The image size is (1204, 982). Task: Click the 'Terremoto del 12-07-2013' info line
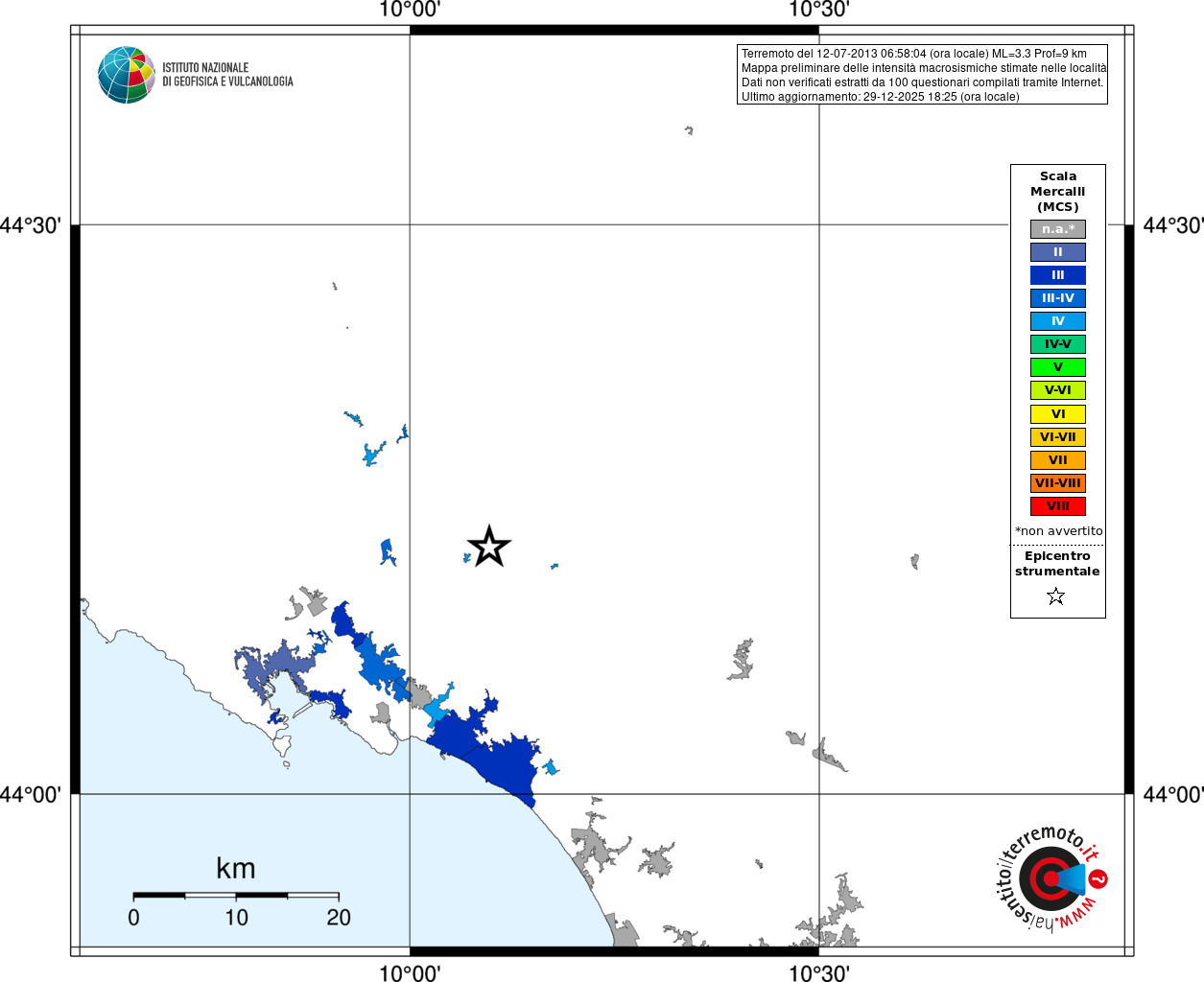914,54
